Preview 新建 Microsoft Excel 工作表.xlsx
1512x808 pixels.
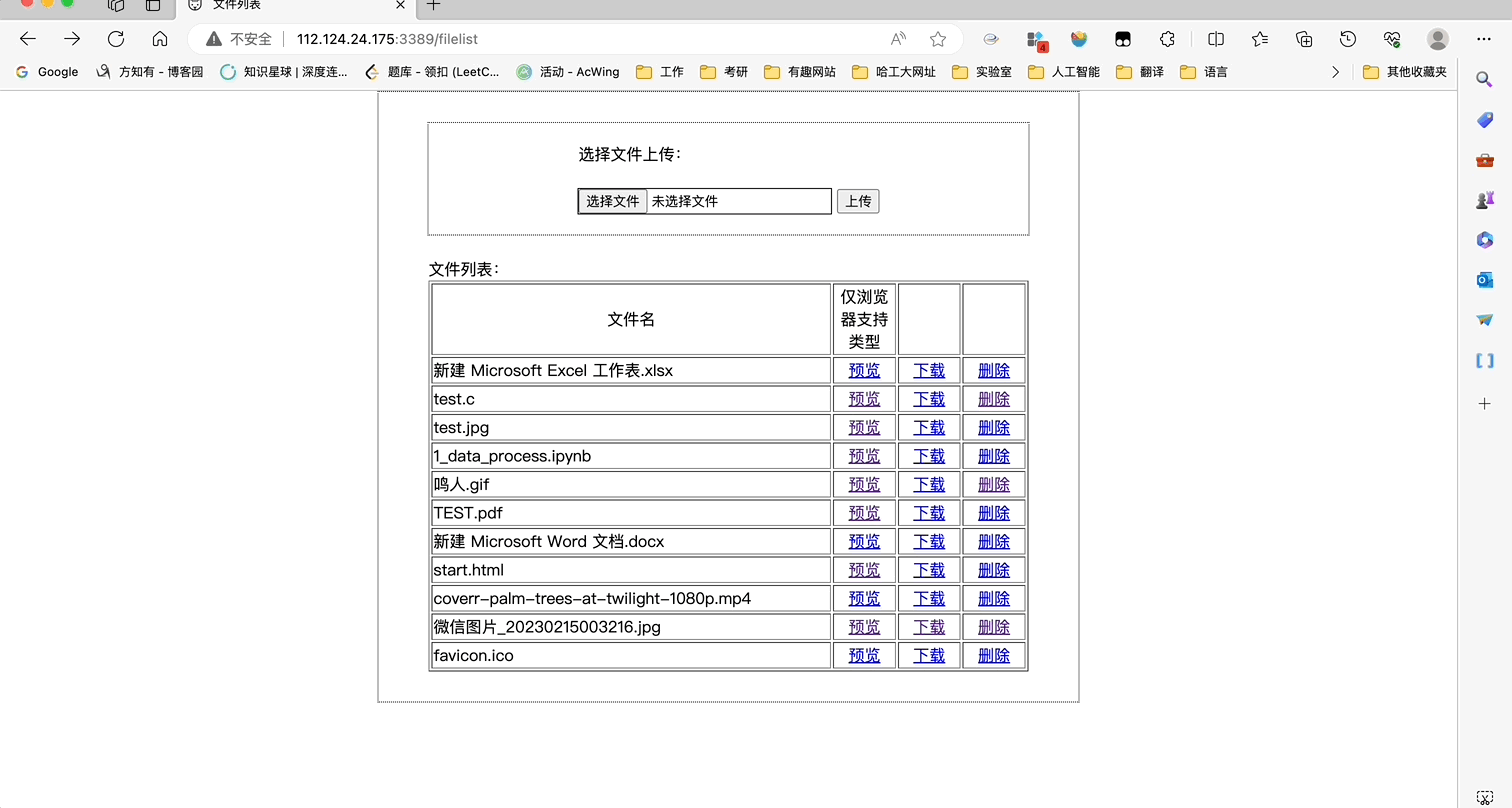864,370
